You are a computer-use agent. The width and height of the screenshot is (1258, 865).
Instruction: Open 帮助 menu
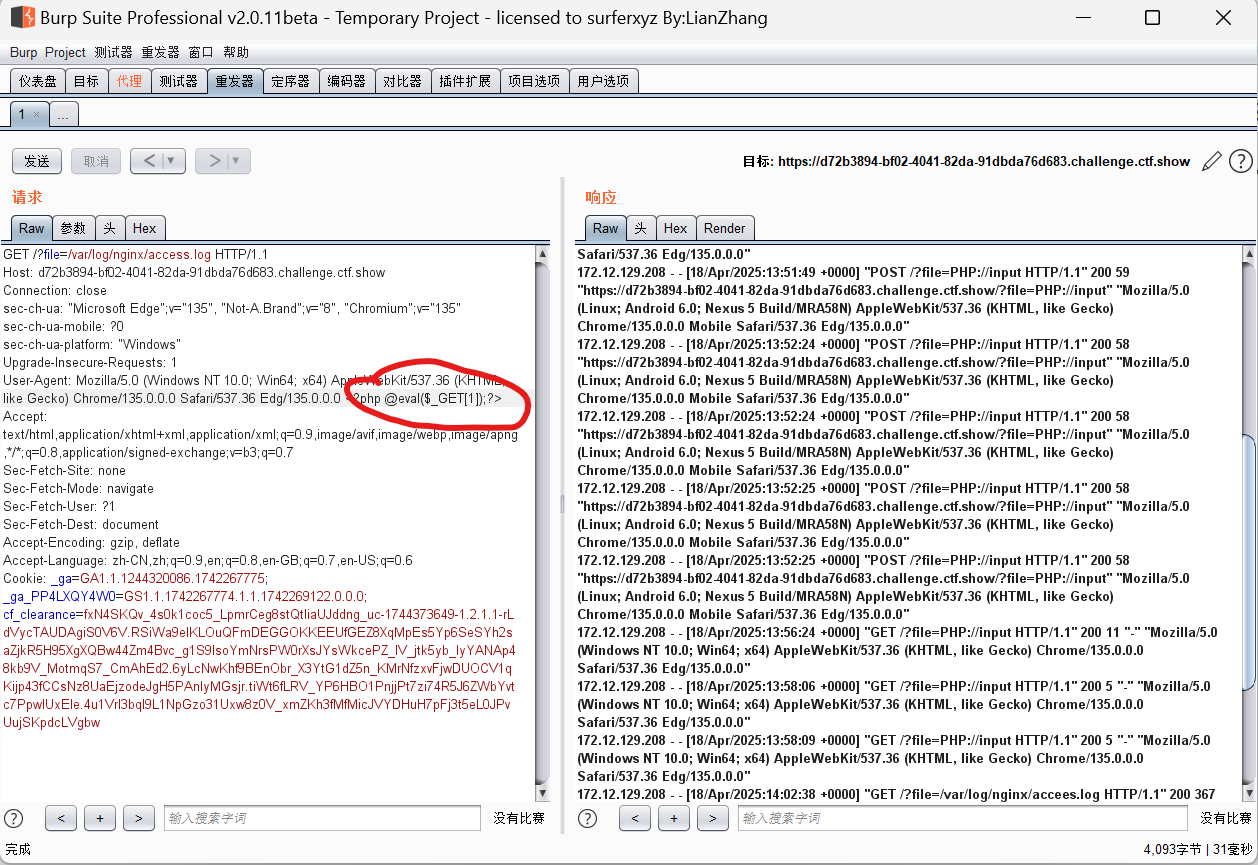pyautogui.click(x=236, y=52)
